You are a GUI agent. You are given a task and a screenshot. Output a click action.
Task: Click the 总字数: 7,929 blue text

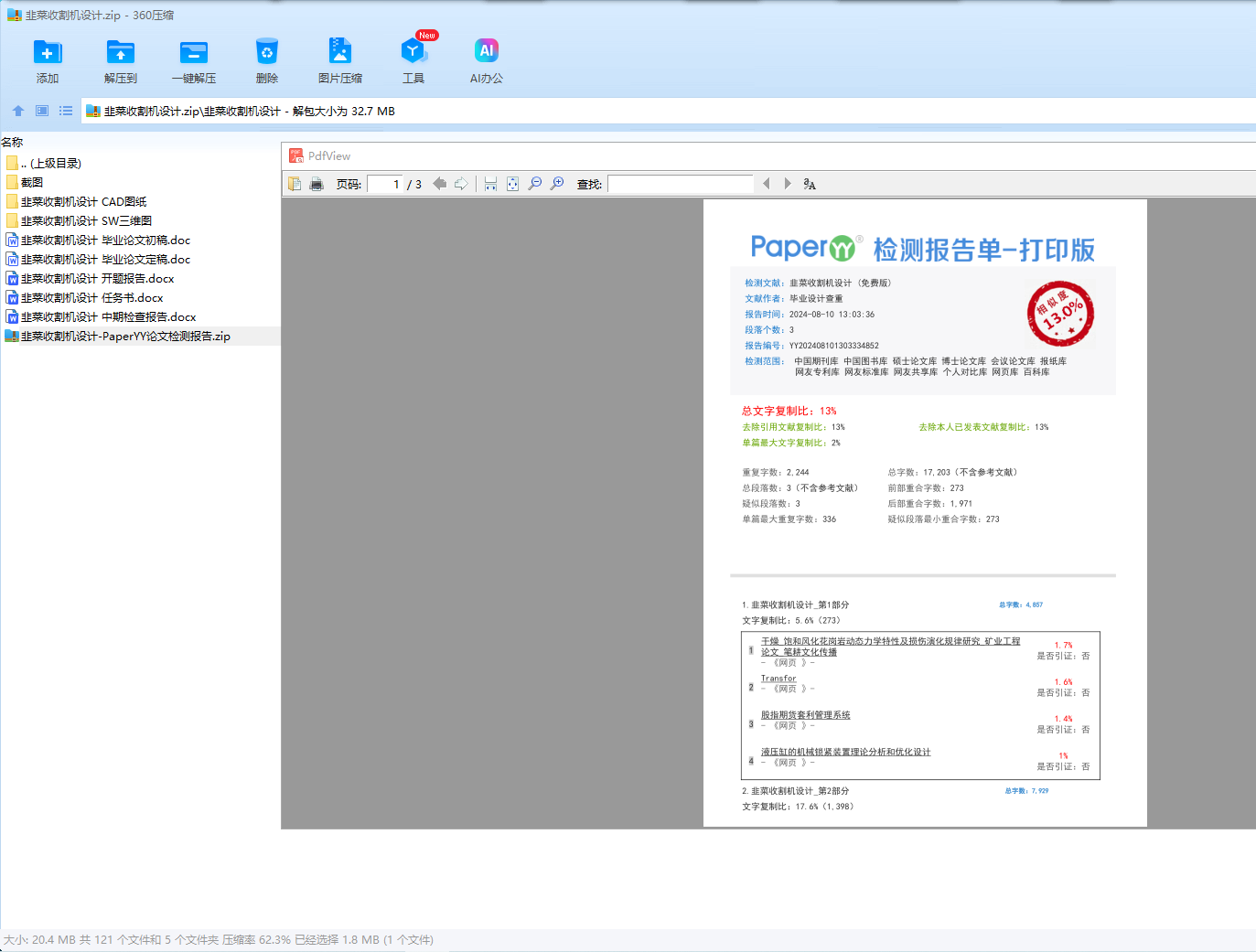1027,790
